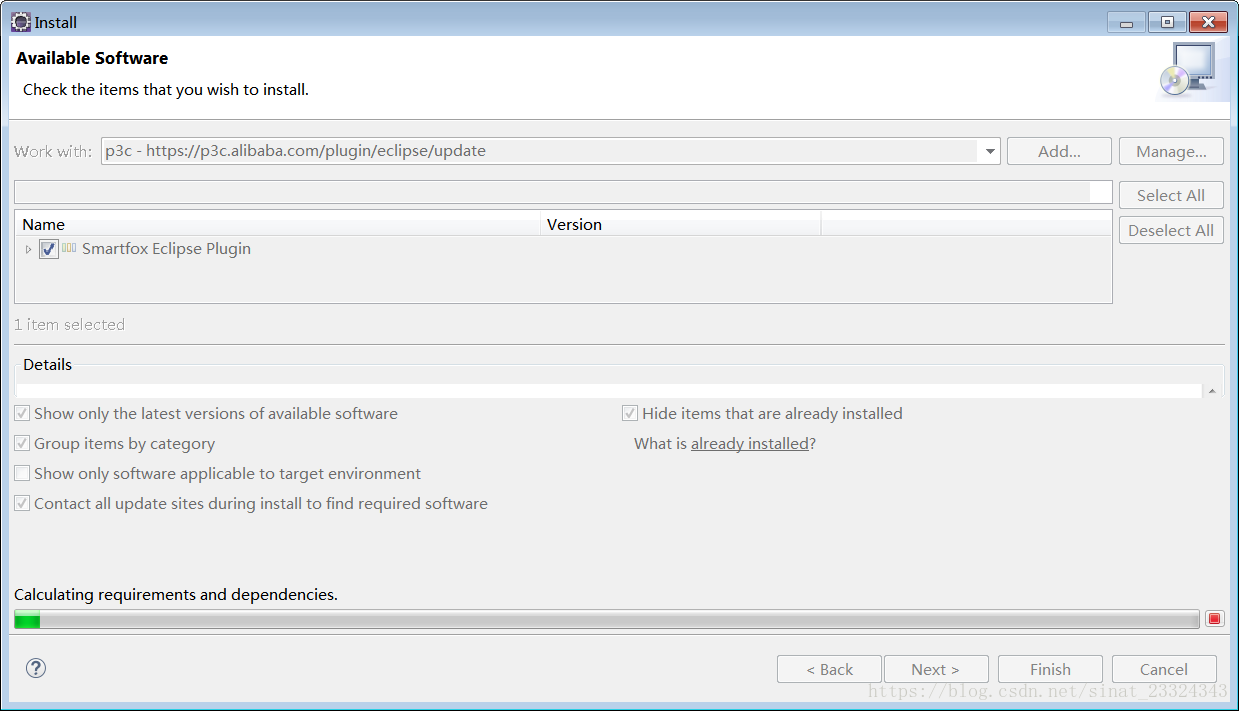
Task: Click the Smartfox Eclipse Plugin category icon
Action: click(x=69, y=248)
